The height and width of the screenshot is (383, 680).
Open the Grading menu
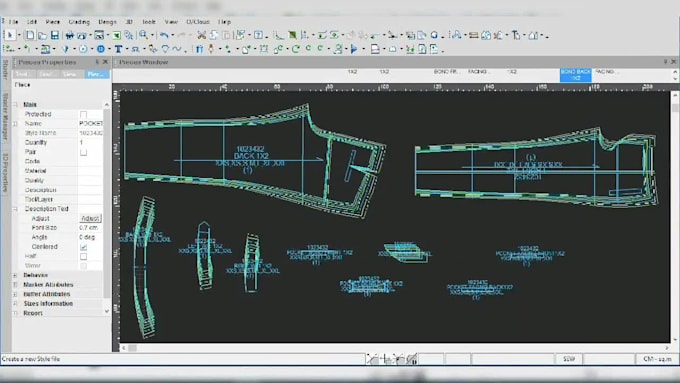(79, 22)
